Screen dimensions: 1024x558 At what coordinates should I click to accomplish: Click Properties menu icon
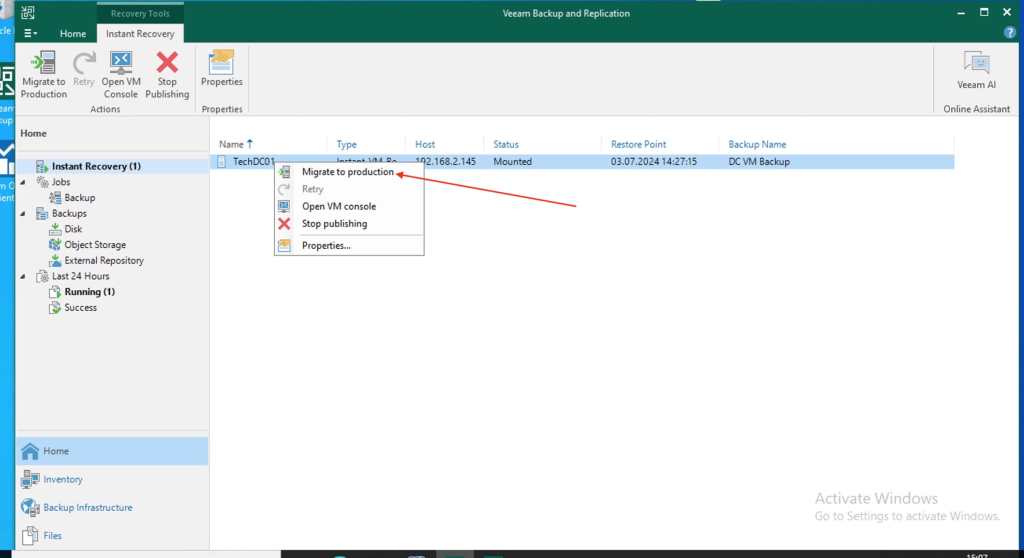coord(284,246)
